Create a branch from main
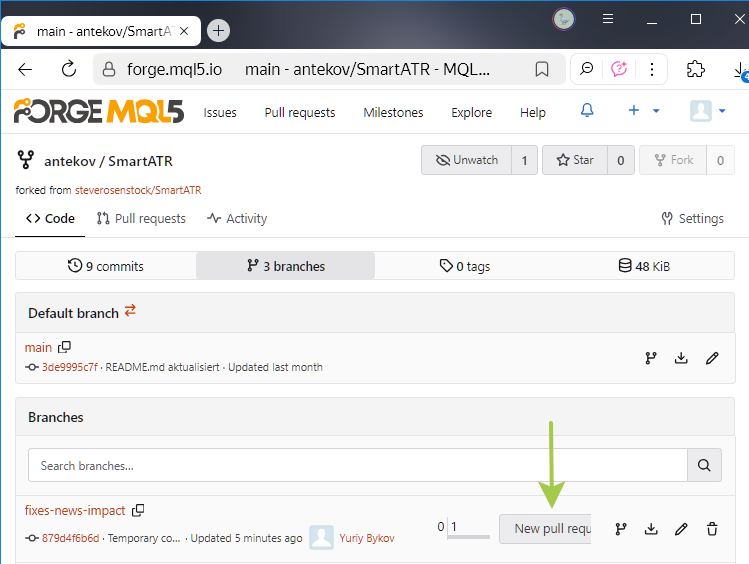The width and height of the screenshot is (749, 564). coord(651,358)
